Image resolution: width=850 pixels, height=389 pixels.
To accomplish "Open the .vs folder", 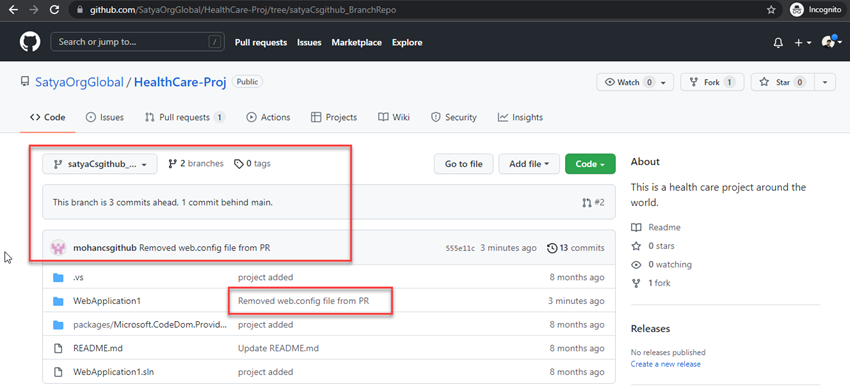I will coord(79,277).
